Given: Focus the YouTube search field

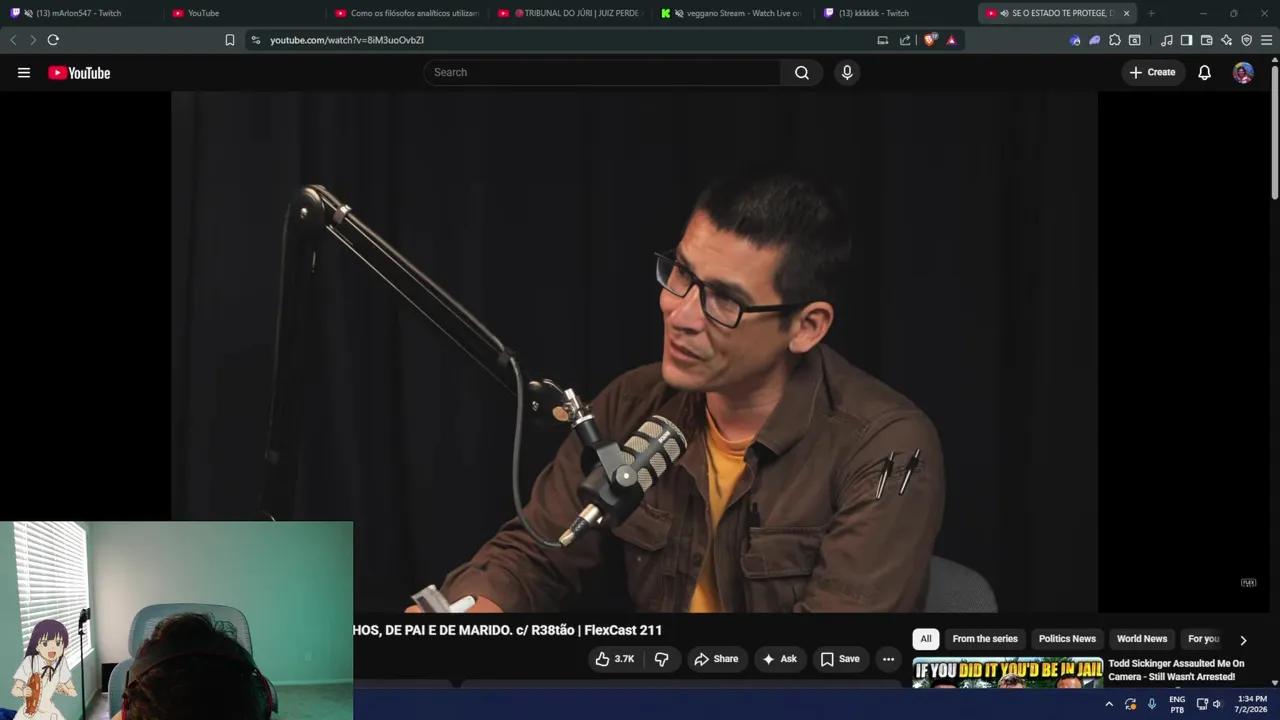Looking at the screenshot, I should click(x=602, y=72).
